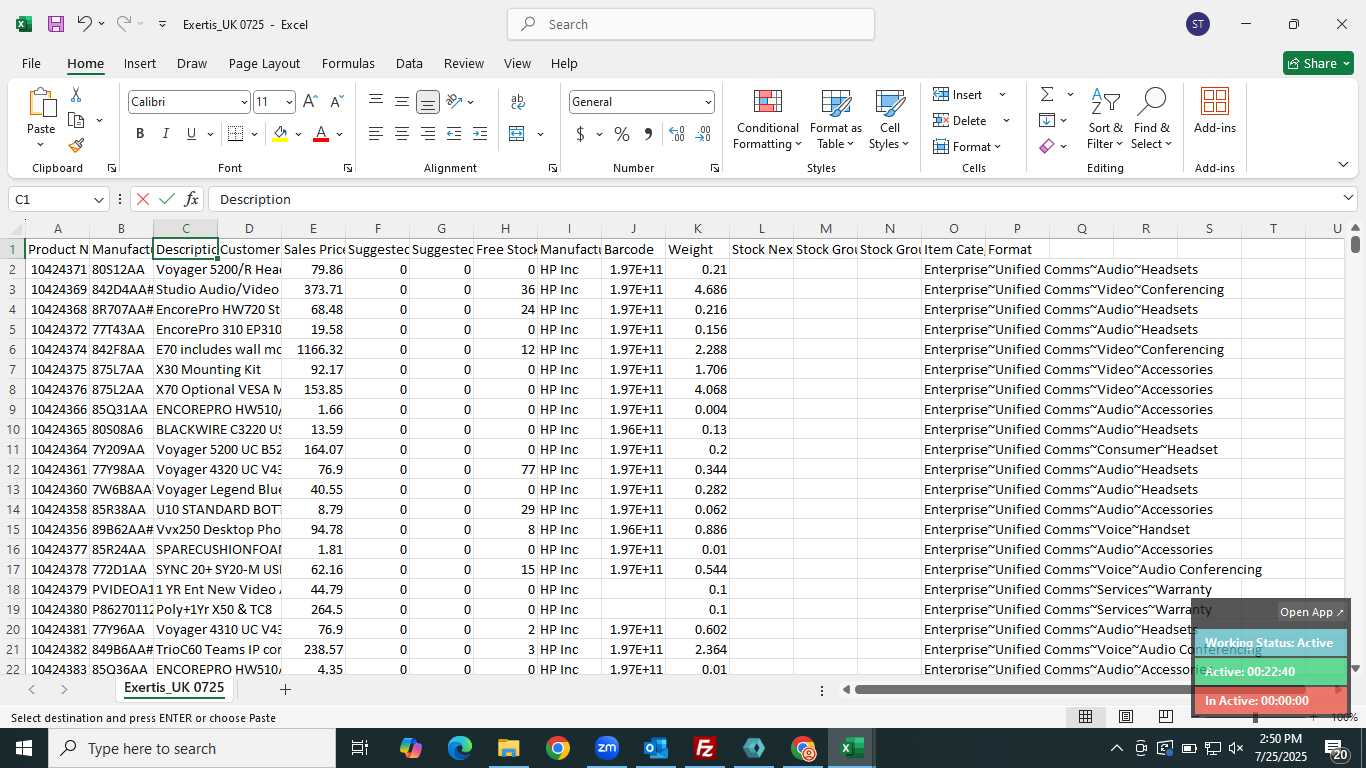Viewport: 1366px width, 768px height.
Task: Toggle Italic formatting
Action: coord(166,134)
